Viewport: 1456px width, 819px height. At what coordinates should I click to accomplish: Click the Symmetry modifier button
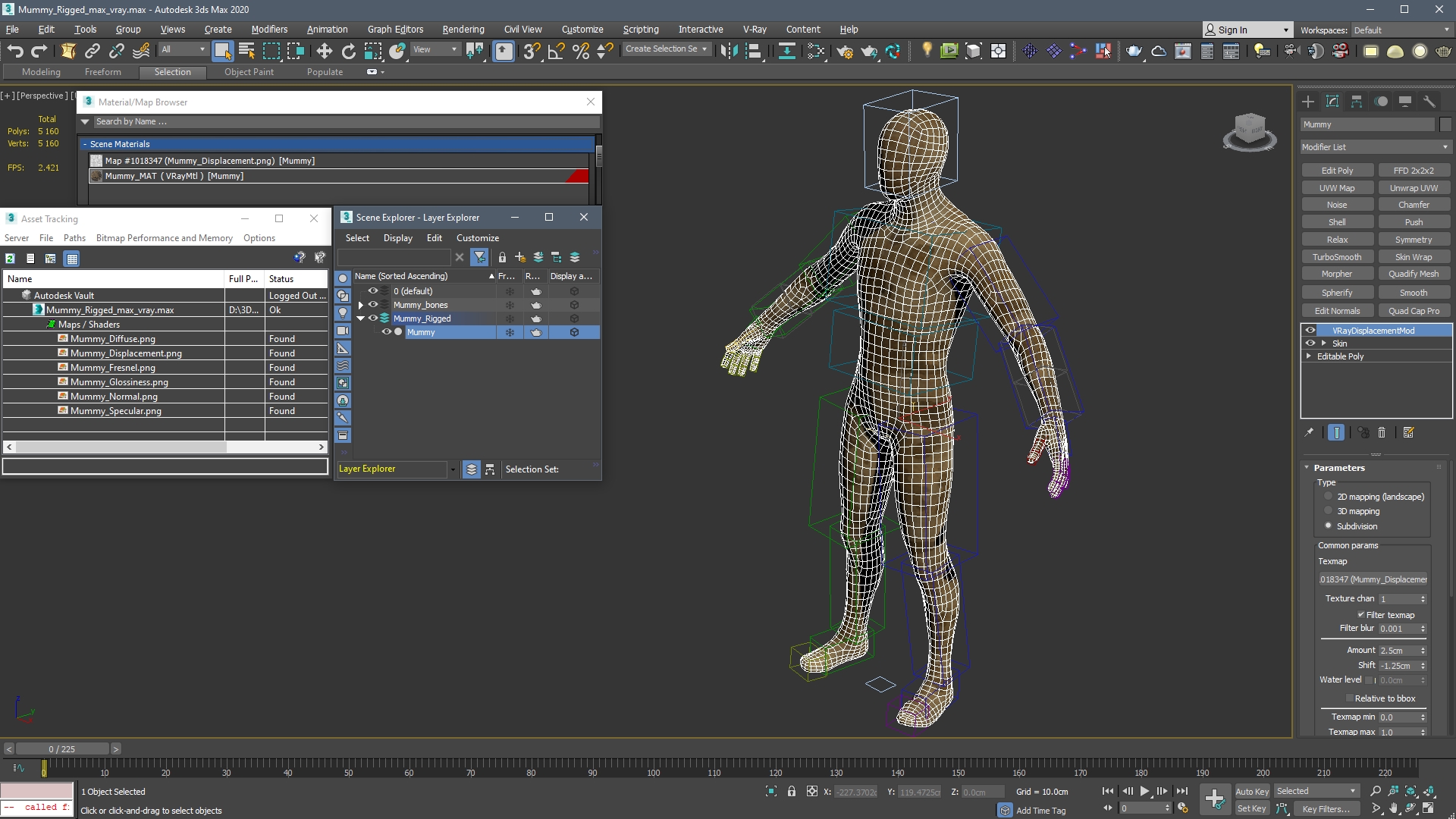pos(1414,240)
